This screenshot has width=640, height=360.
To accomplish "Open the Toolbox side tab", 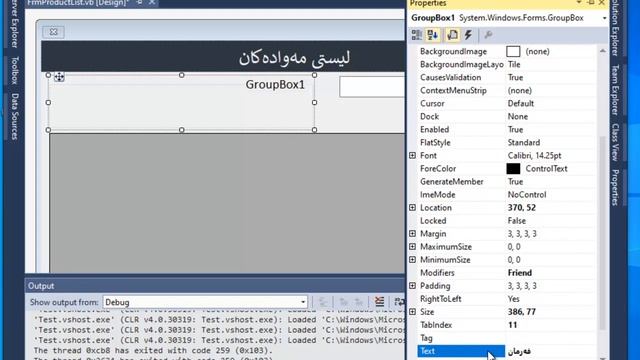I will (14, 70).
